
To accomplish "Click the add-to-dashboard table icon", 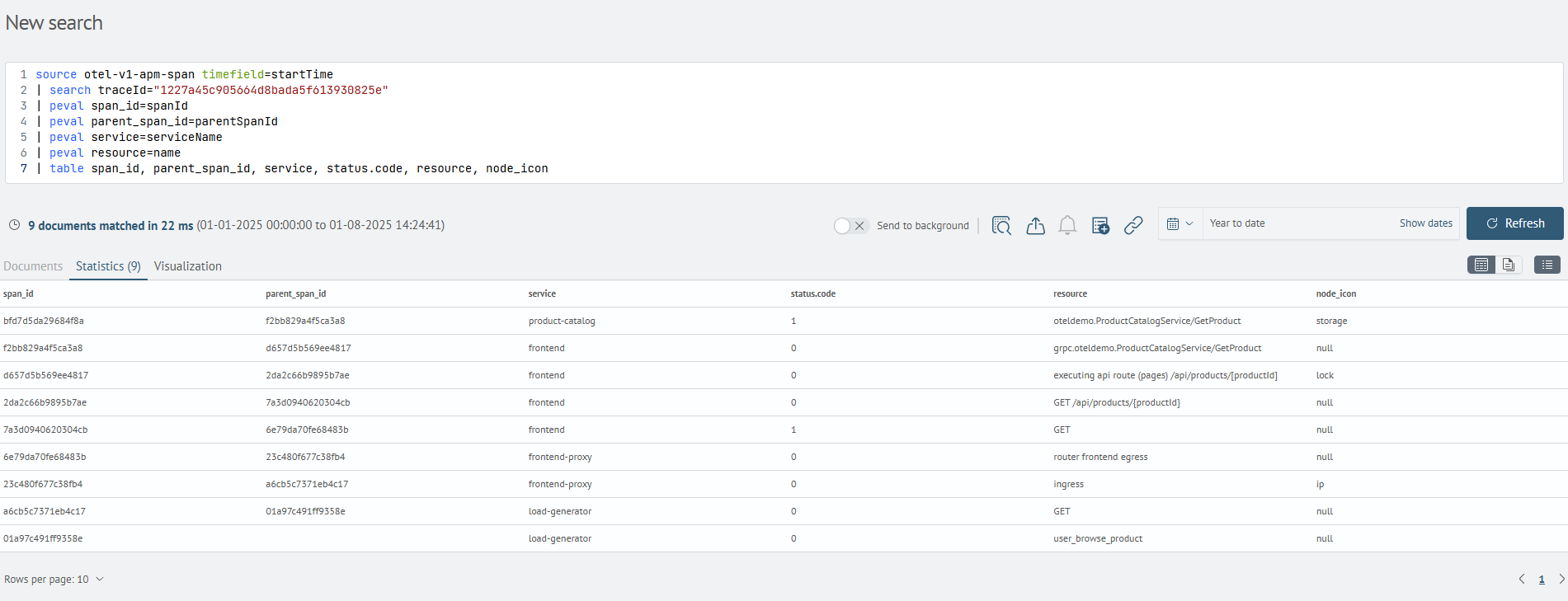I will pyautogui.click(x=1100, y=225).
